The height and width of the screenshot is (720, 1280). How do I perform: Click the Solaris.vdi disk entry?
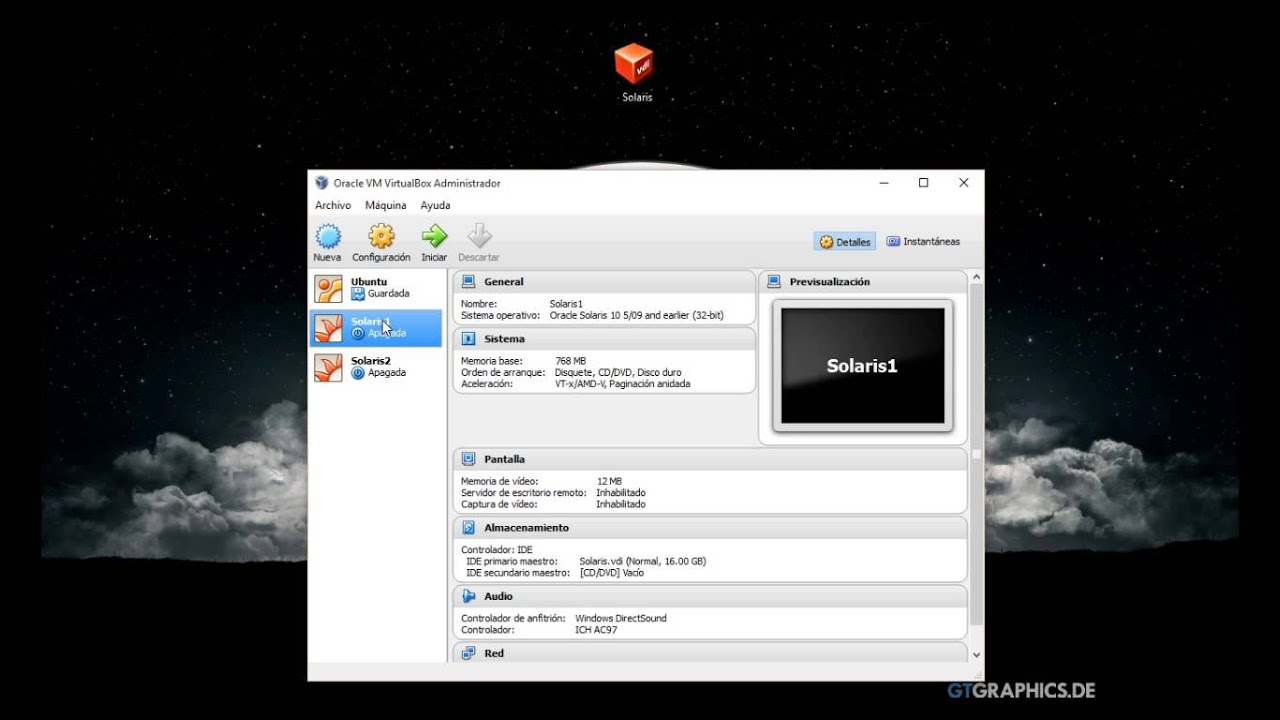coord(642,561)
